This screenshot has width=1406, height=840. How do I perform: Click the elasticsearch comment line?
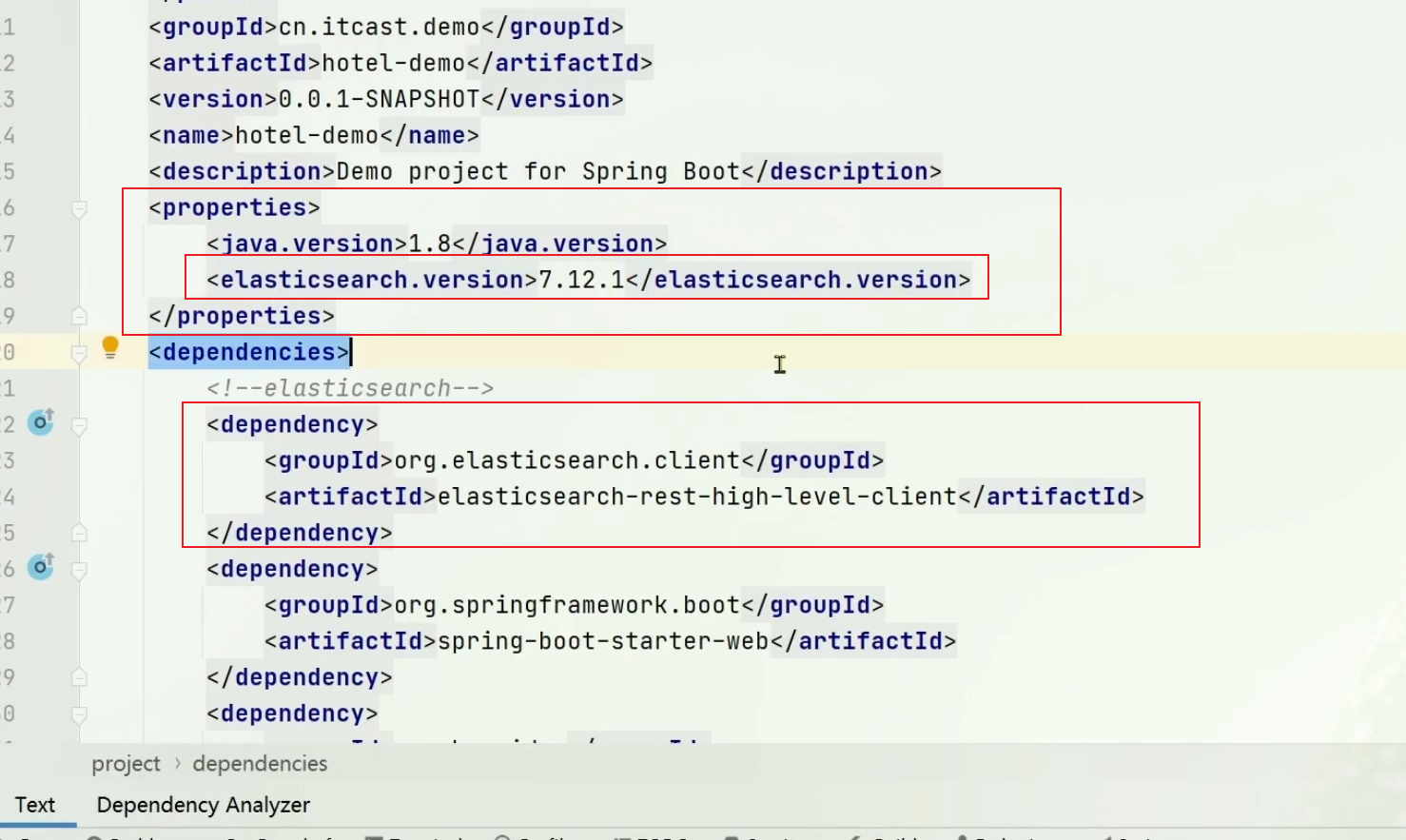[x=350, y=388]
